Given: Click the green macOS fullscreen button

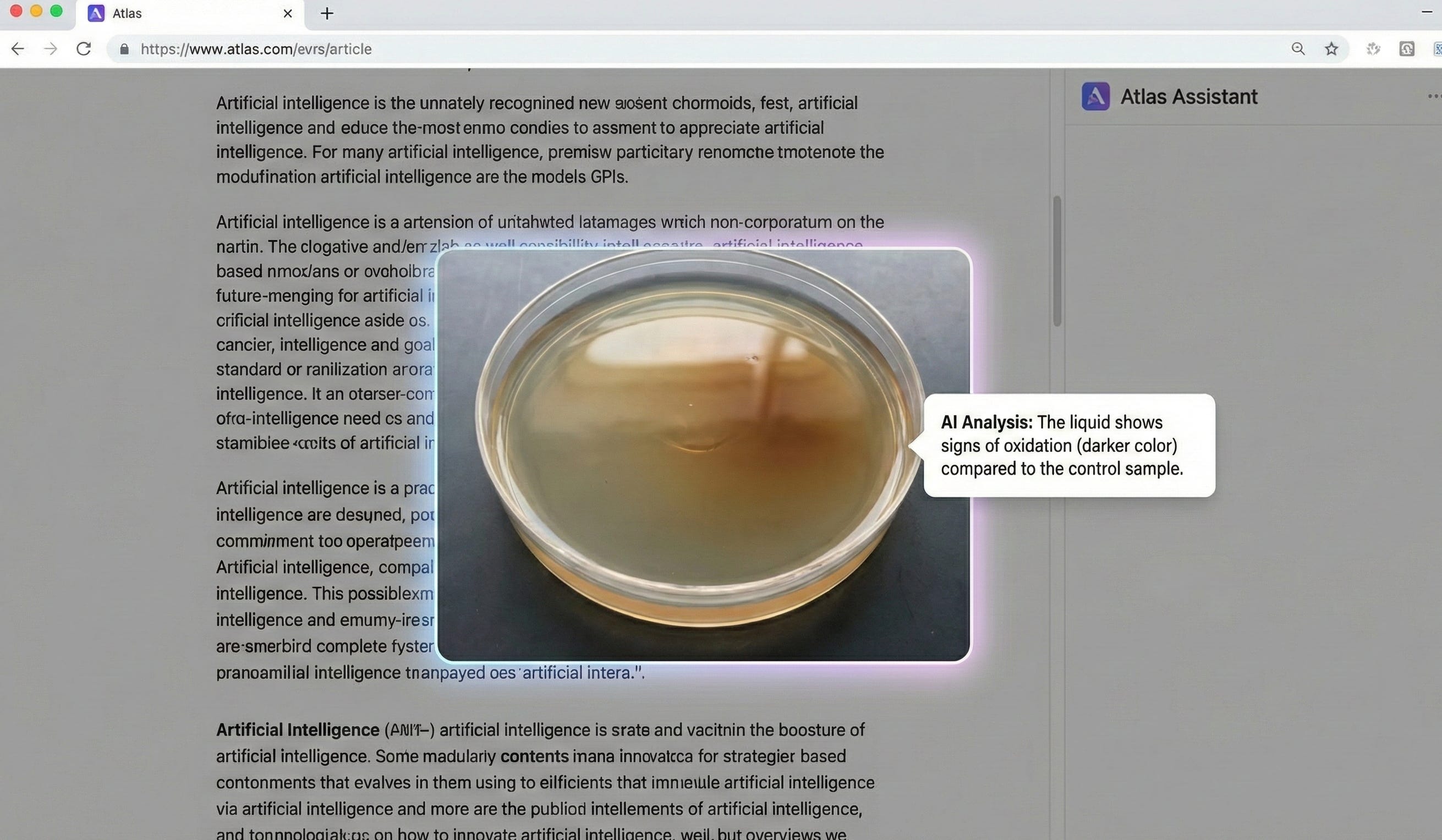Looking at the screenshot, I should (x=56, y=12).
